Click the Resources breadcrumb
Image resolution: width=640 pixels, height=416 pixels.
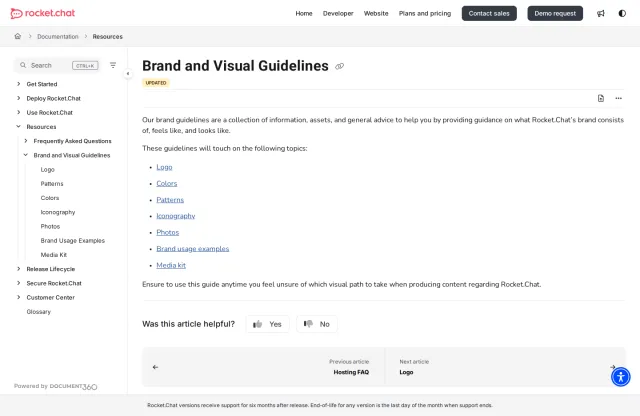[107, 36]
